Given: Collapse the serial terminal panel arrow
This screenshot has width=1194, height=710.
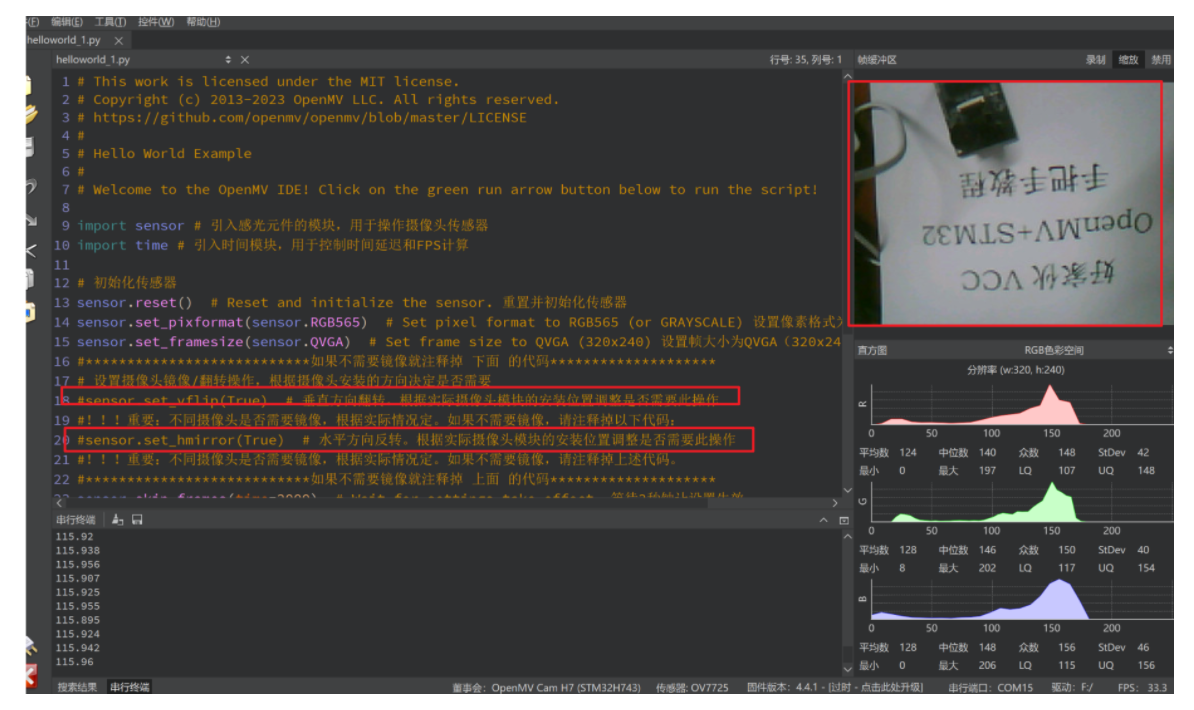Looking at the screenshot, I should (x=823, y=520).
